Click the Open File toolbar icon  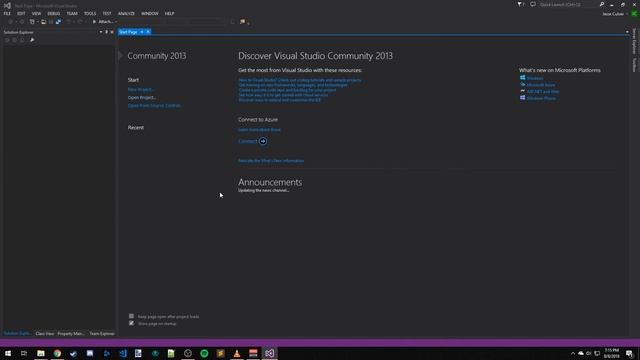pos(43,22)
